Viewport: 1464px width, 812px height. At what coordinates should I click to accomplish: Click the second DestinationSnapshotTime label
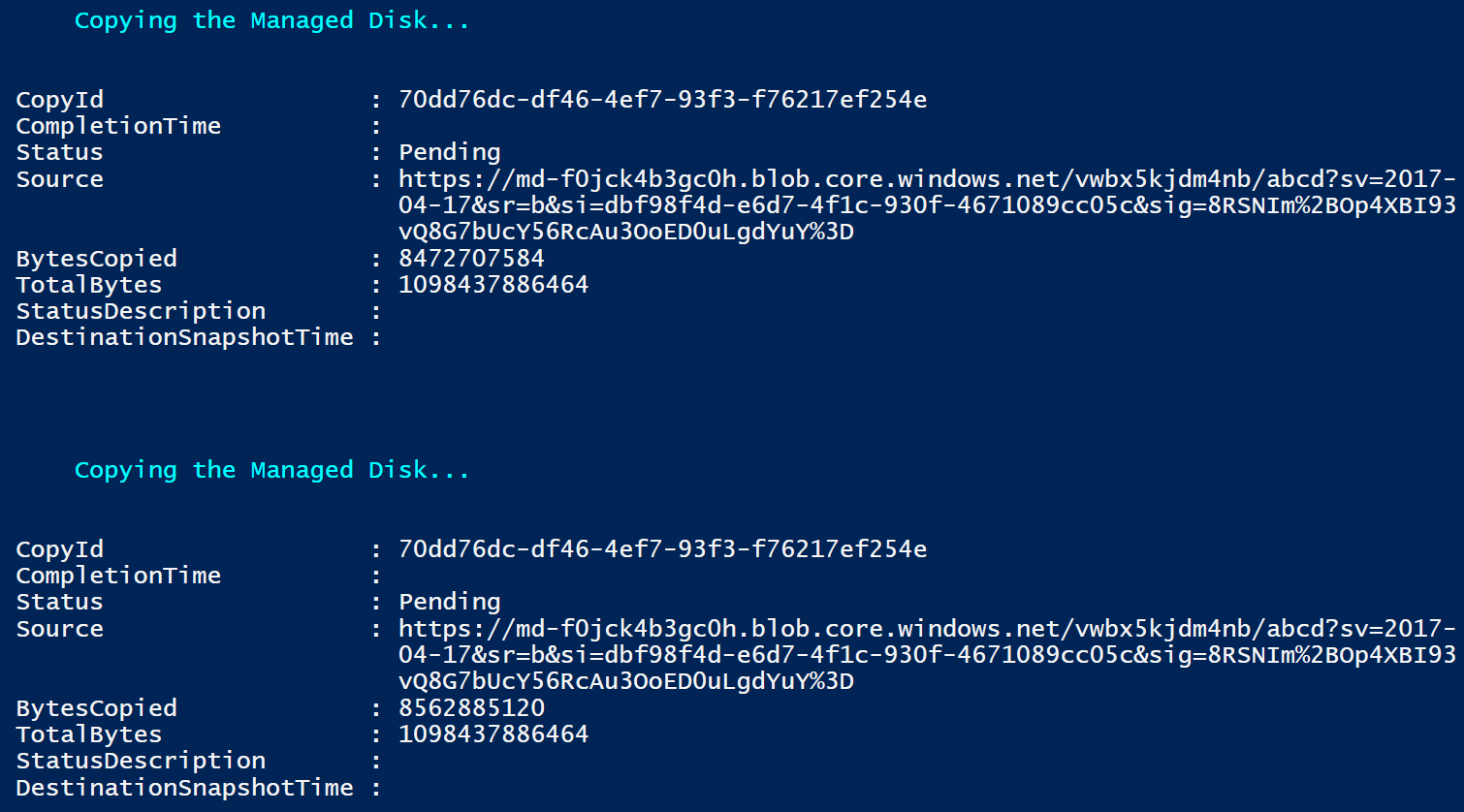pyautogui.click(x=184, y=788)
